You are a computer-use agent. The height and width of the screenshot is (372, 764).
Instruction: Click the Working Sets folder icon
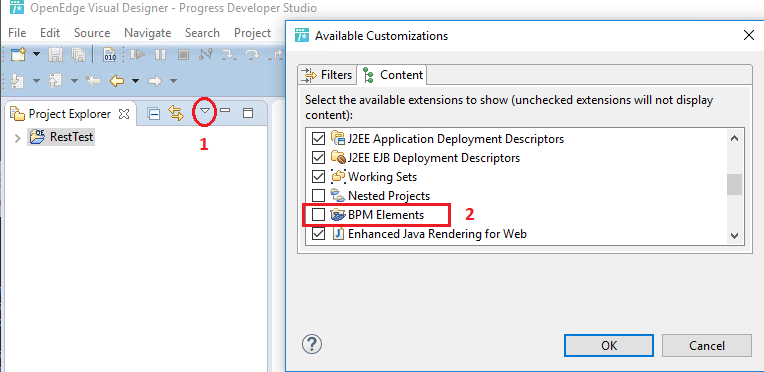pos(338,176)
